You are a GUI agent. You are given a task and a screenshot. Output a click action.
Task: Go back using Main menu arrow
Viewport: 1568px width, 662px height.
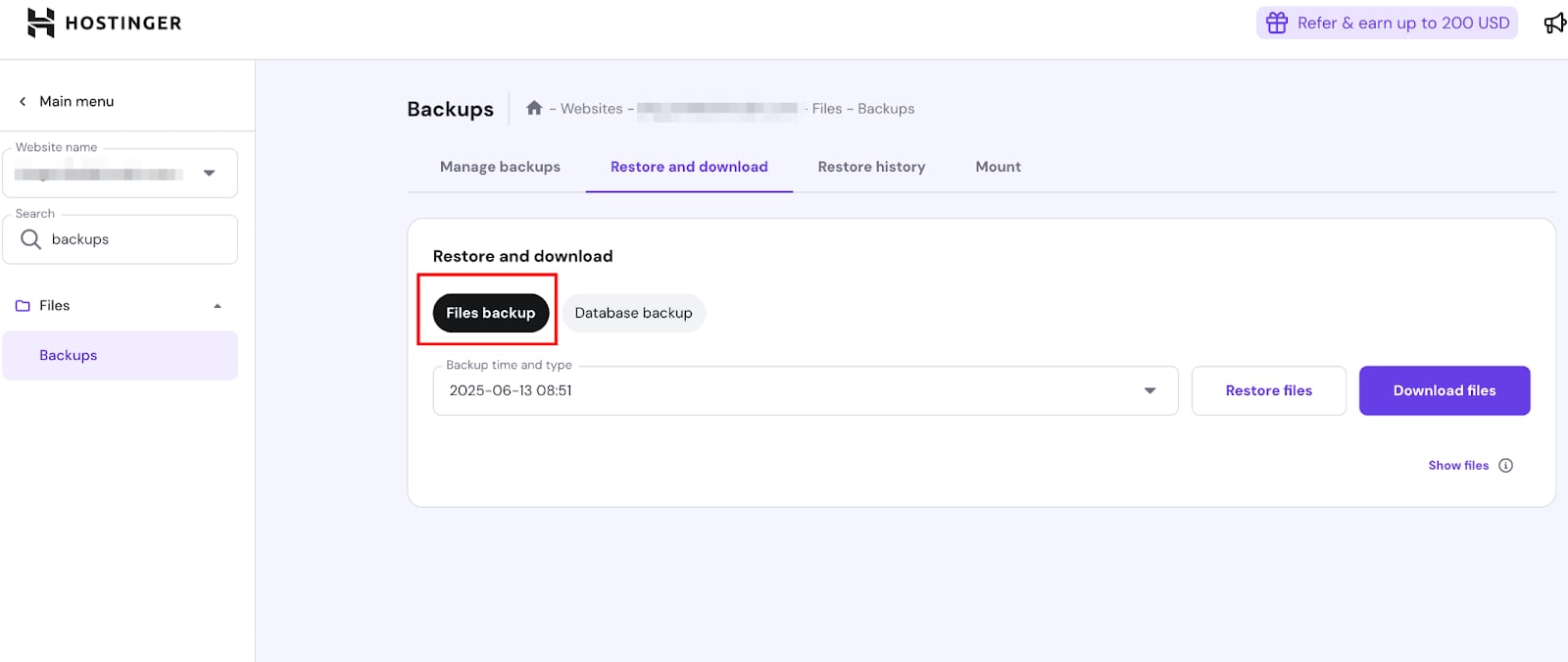pos(23,101)
